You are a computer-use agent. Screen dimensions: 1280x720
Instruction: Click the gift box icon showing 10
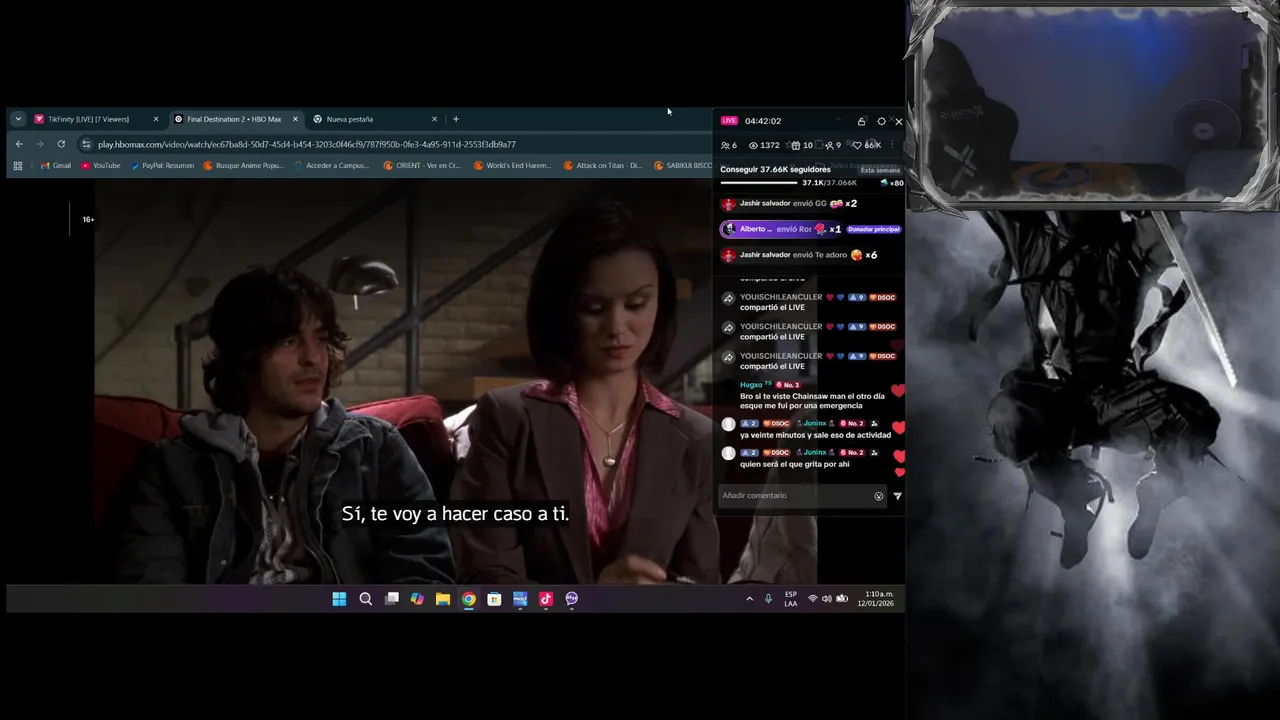click(796, 145)
